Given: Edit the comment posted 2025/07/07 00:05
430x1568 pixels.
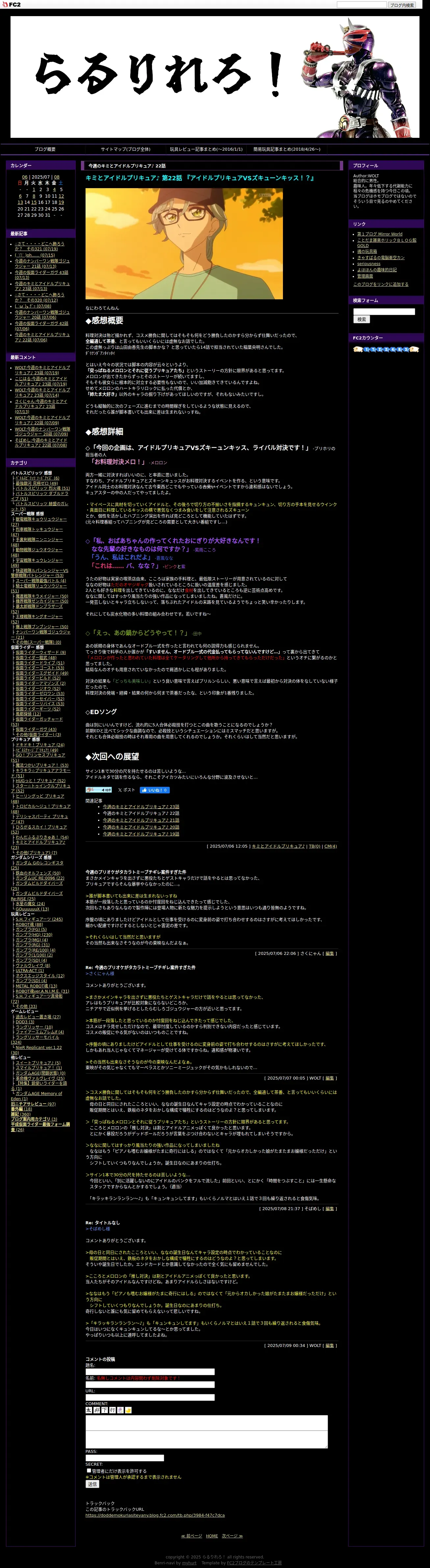Looking at the screenshot, I should [330, 1078].
